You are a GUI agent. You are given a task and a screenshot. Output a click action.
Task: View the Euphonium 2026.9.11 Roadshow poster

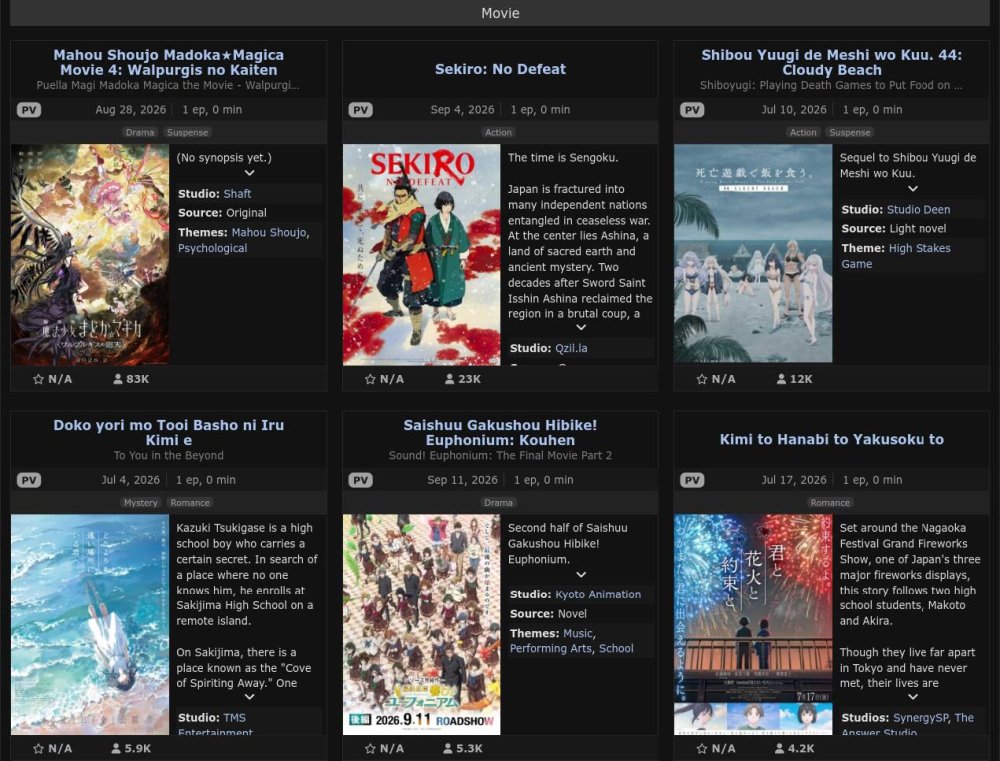pos(422,624)
